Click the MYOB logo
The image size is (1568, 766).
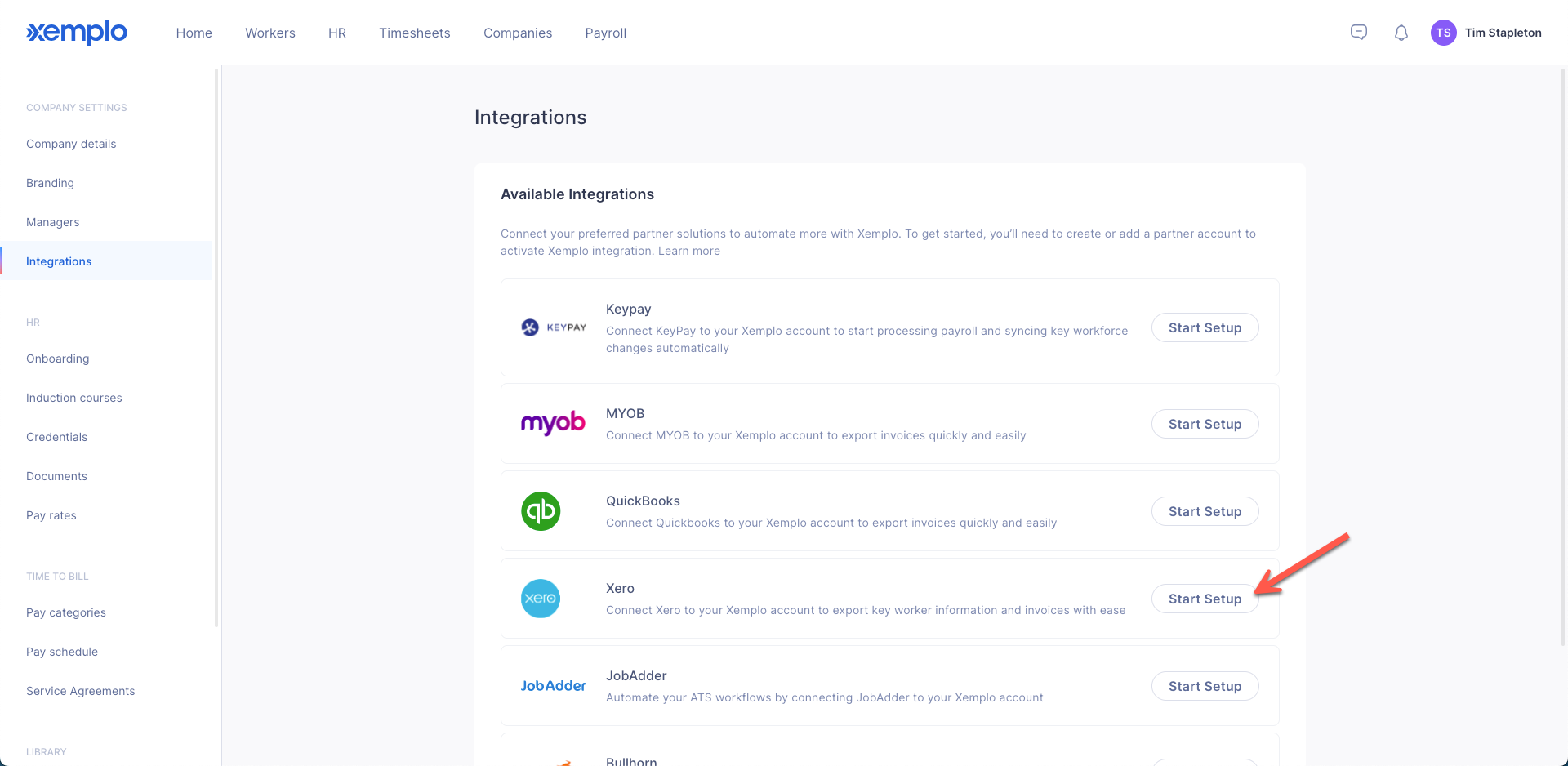click(554, 423)
